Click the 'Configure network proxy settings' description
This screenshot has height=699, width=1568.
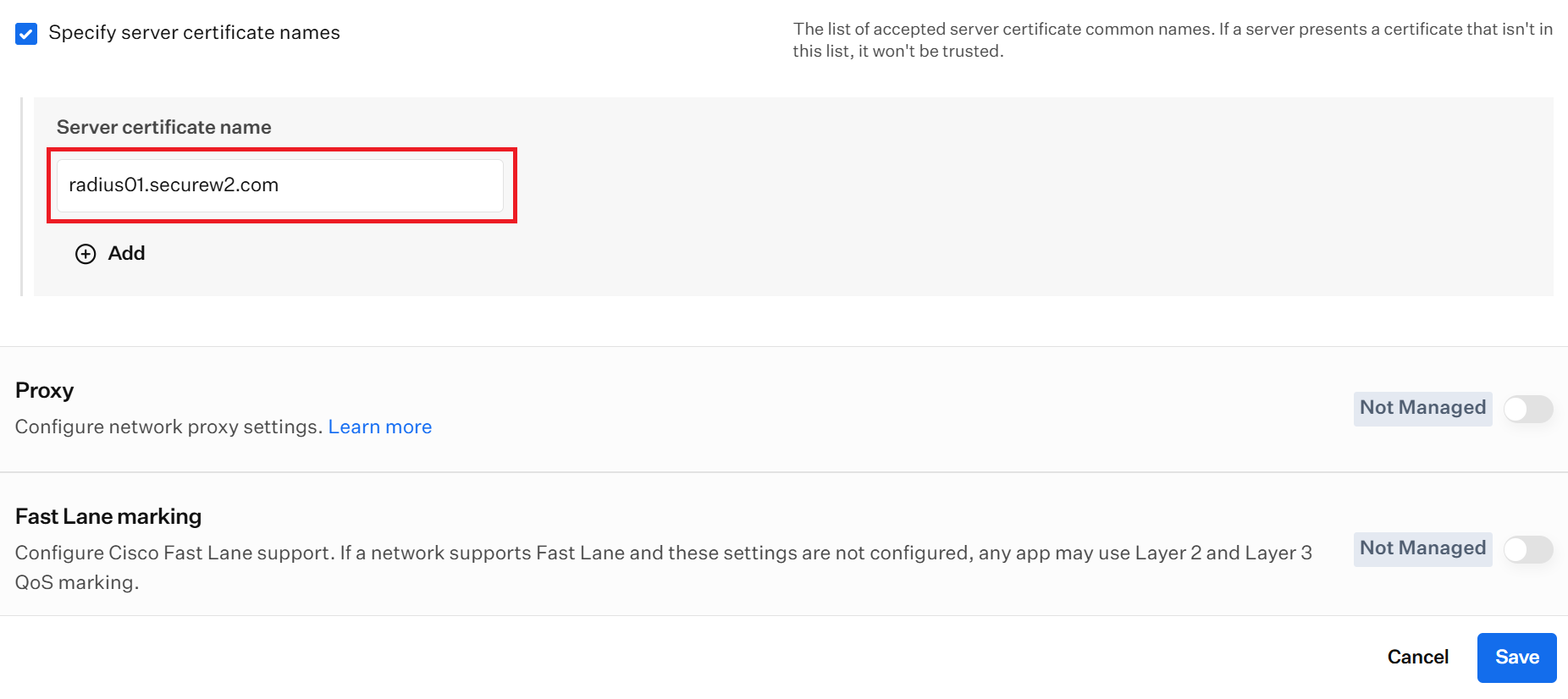(169, 427)
